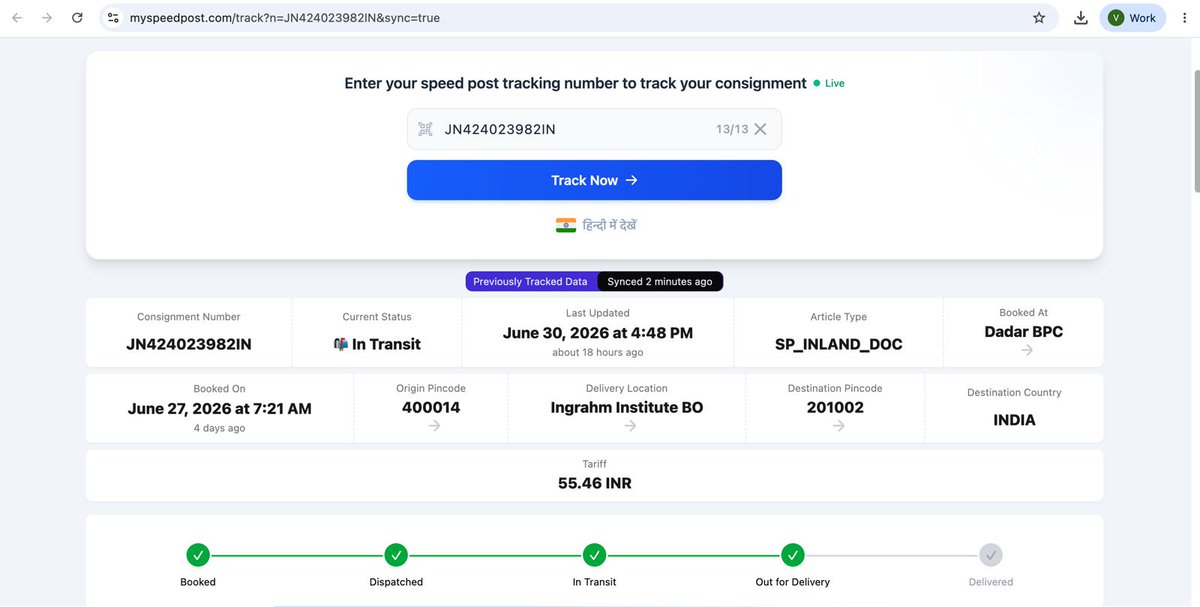Click the June 30, 2026 last updated time
The width and height of the screenshot is (1200, 607).
(597, 332)
